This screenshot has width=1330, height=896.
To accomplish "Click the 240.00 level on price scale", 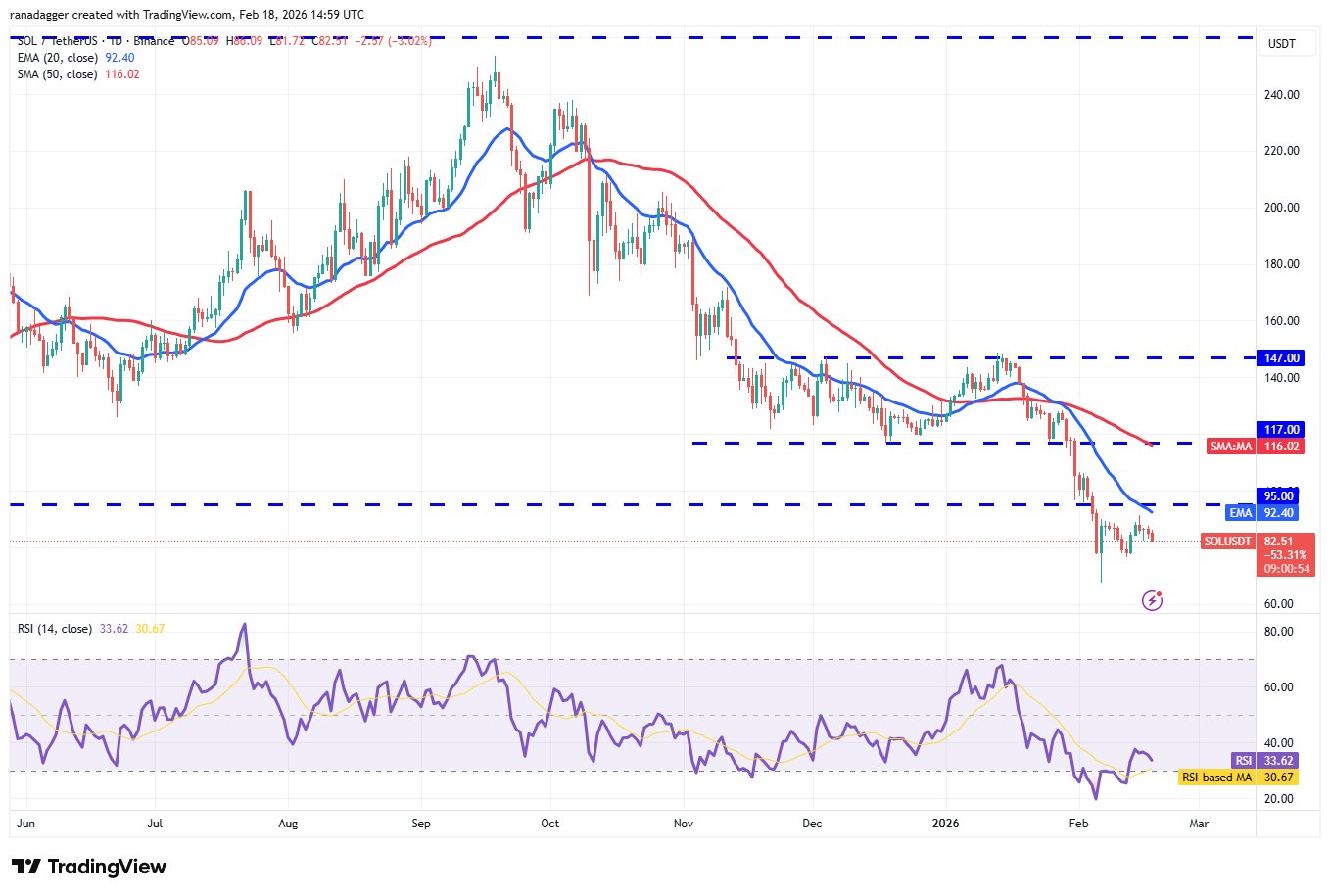I will click(1282, 95).
